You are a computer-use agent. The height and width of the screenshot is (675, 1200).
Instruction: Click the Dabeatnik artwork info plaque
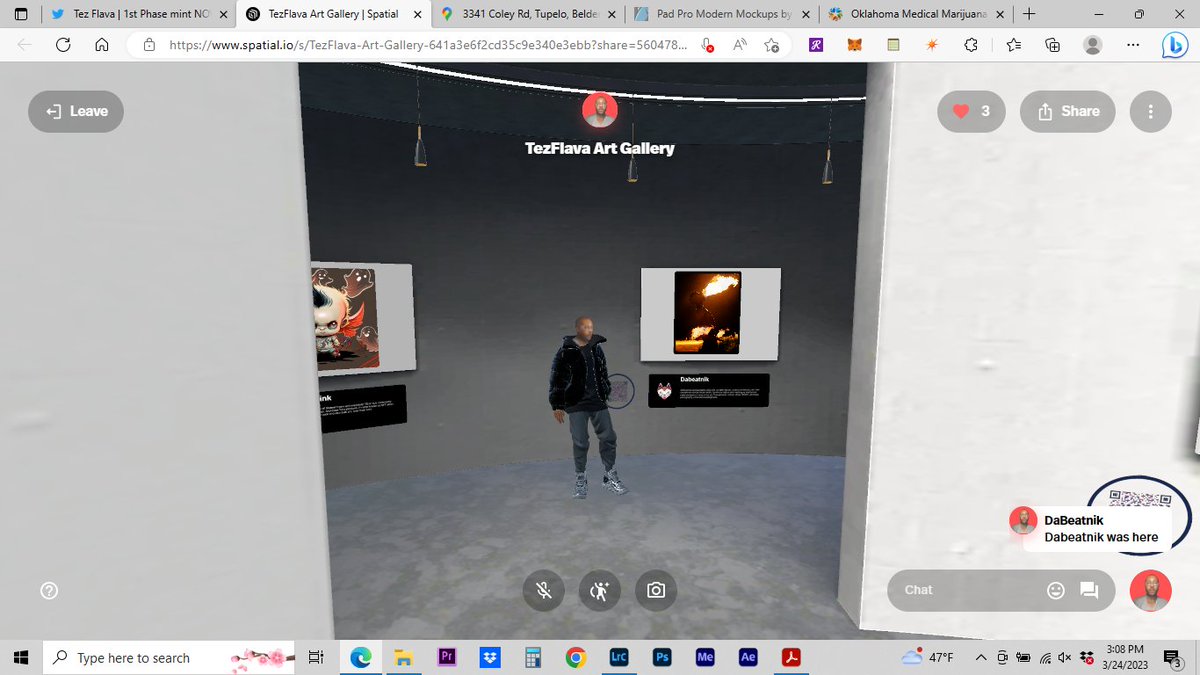pyautogui.click(x=709, y=390)
